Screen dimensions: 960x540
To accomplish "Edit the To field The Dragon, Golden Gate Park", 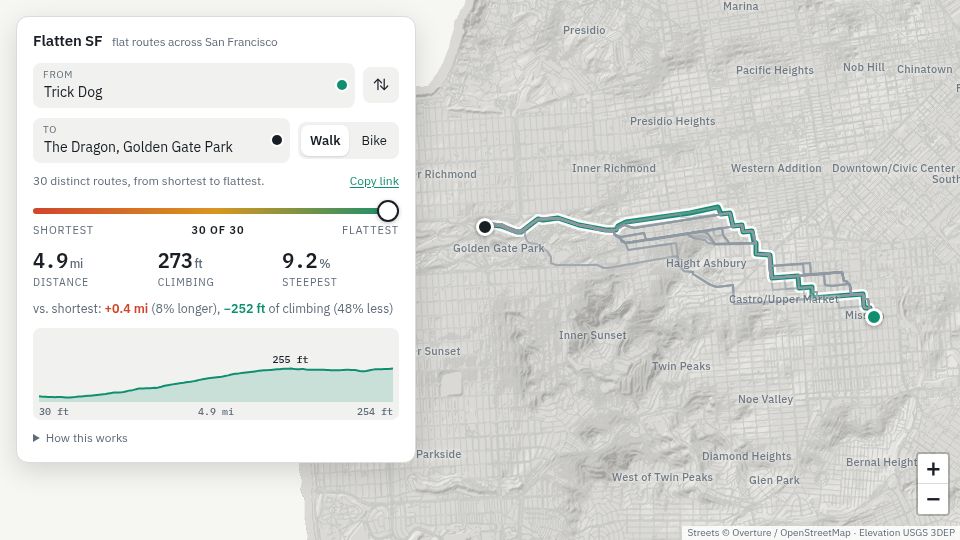I will tap(162, 140).
